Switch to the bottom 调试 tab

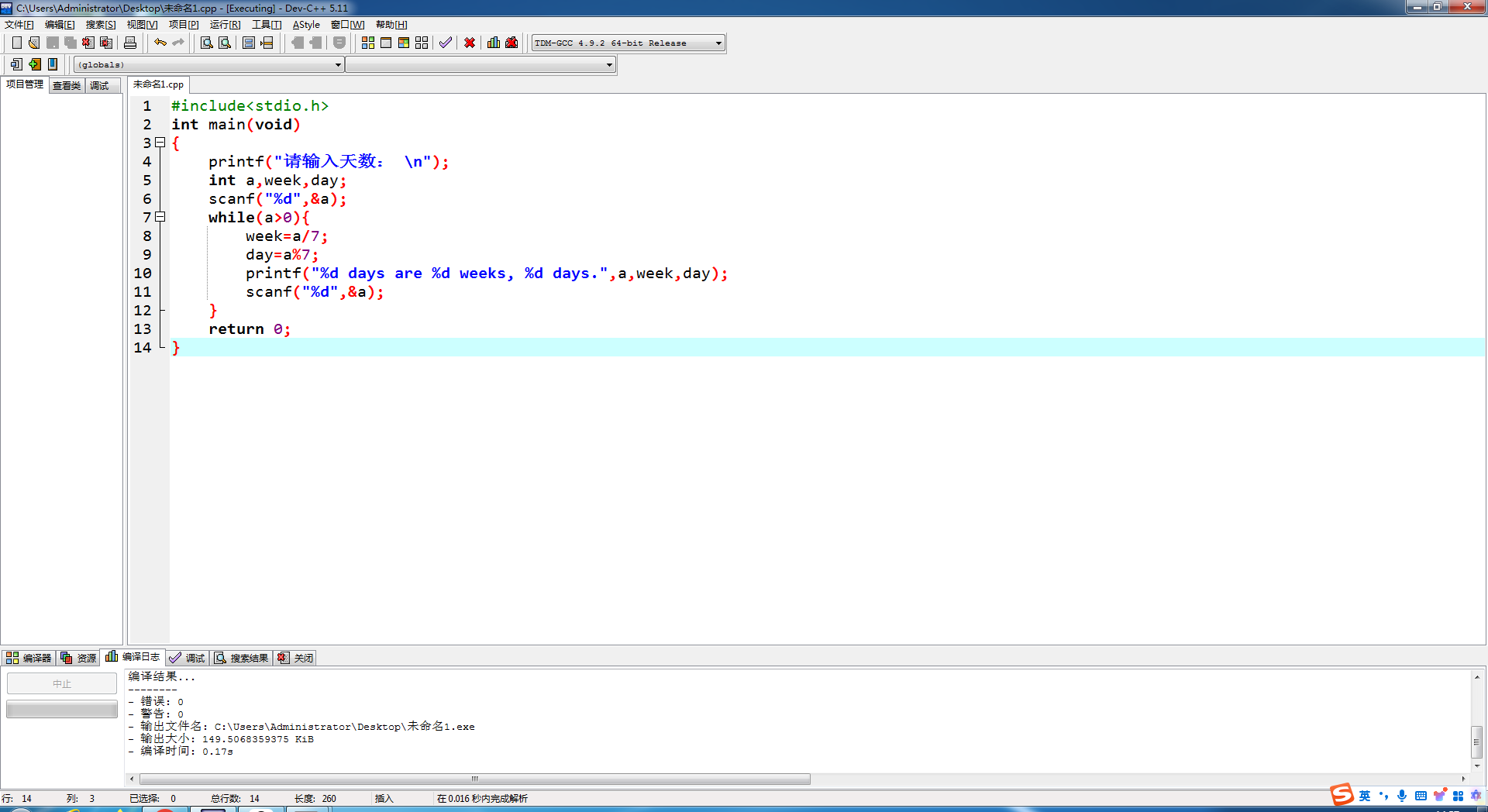coord(188,658)
